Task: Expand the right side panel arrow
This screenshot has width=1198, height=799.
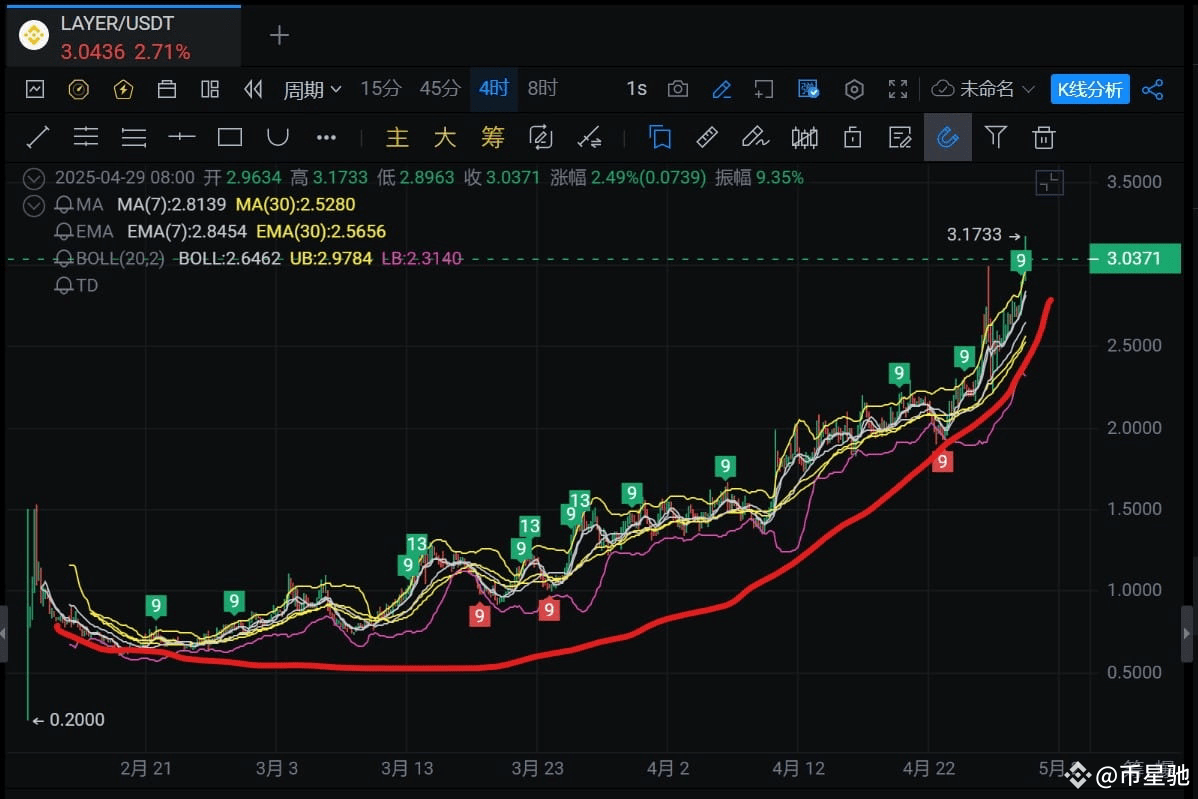Action: tap(1187, 633)
